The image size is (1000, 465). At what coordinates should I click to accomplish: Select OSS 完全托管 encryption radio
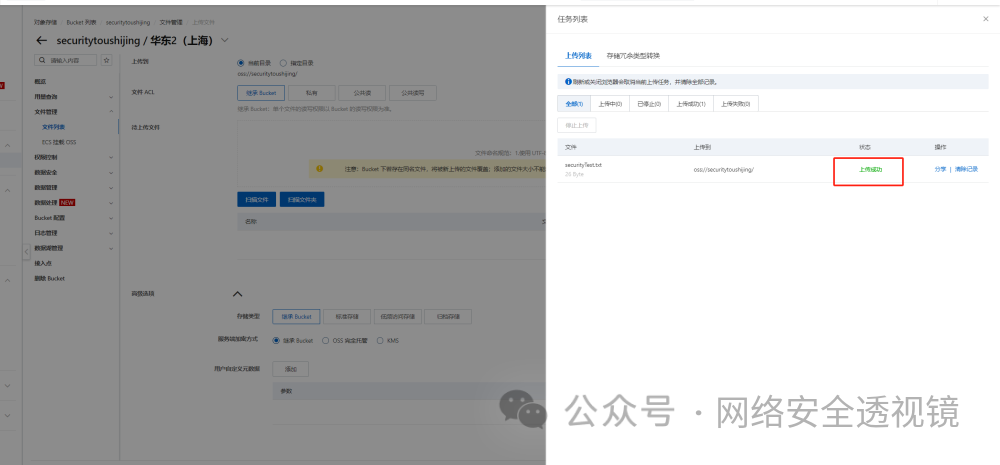(x=326, y=341)
